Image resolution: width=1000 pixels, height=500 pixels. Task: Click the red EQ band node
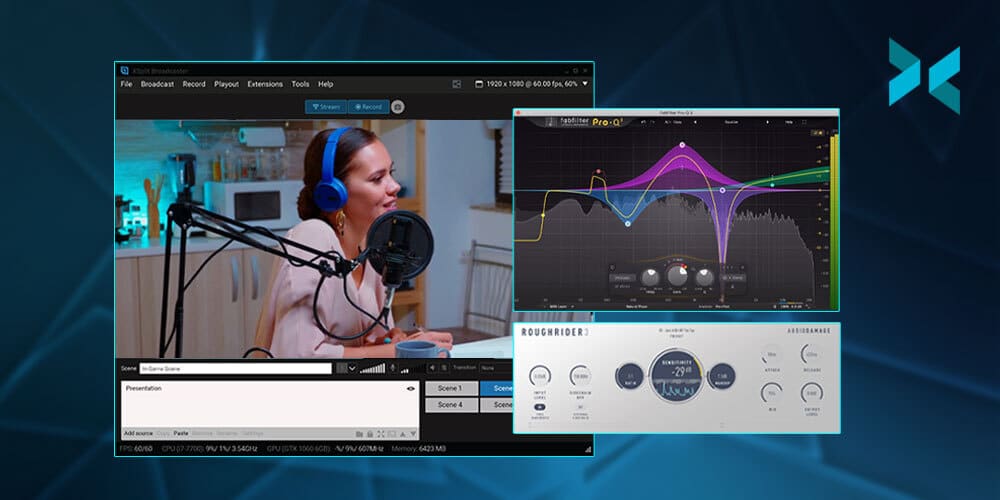(x=598, y=171)
